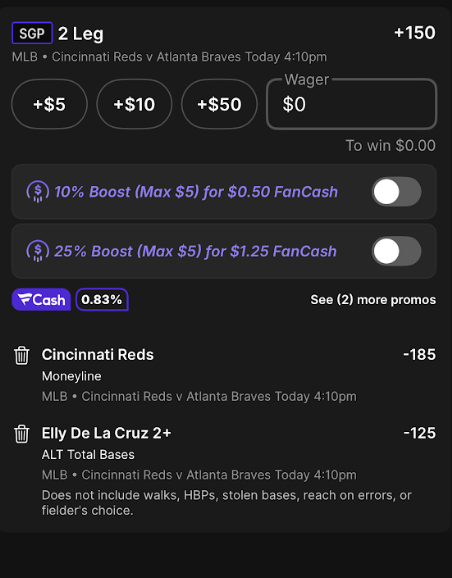Turn on the 25% Boost switch
The width and height of the screenshot is (452, 578).
coord(396,251)
